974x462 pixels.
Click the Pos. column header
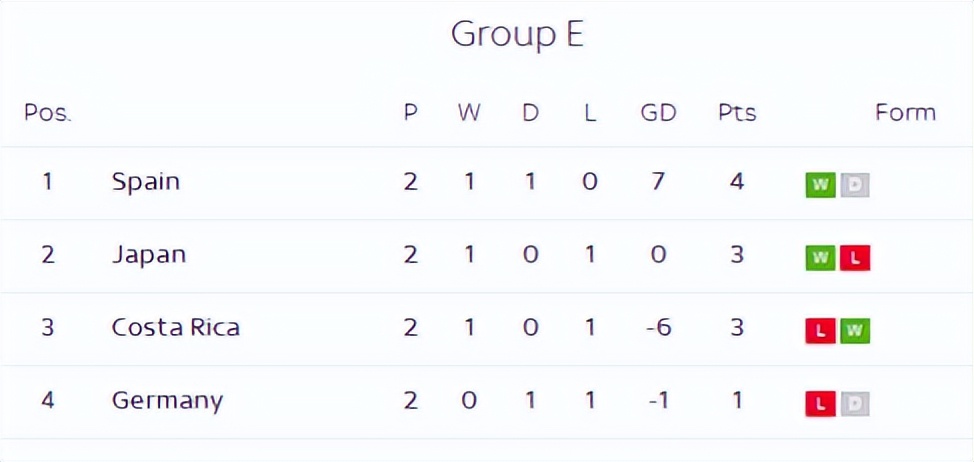point(48,112)
